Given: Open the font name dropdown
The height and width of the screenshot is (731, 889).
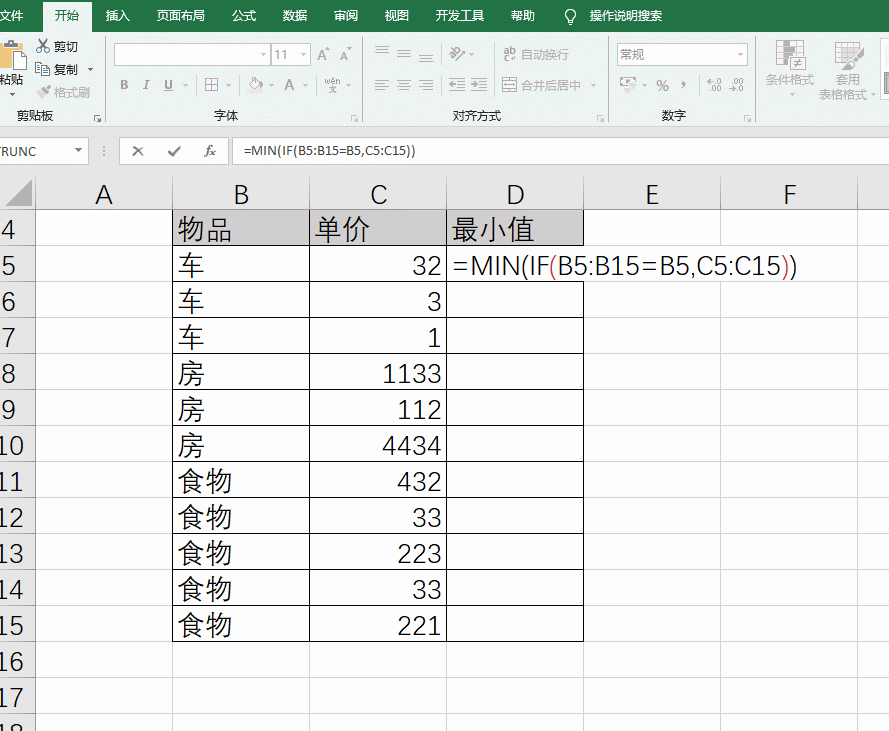Looking at the screenshot, I should 263,54.
